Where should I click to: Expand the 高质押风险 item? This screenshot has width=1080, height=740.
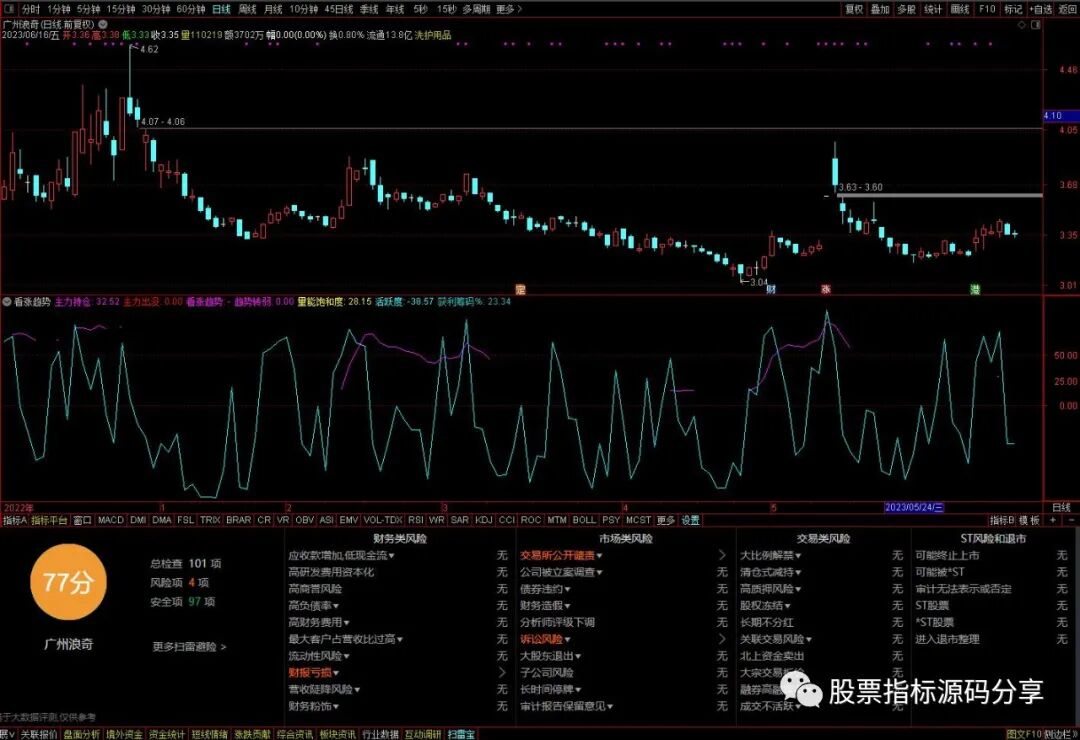click(x=771, y=589)
